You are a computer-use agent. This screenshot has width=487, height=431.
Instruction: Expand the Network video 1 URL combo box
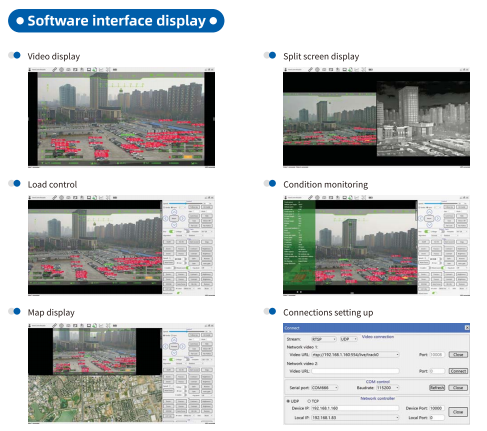355,355
